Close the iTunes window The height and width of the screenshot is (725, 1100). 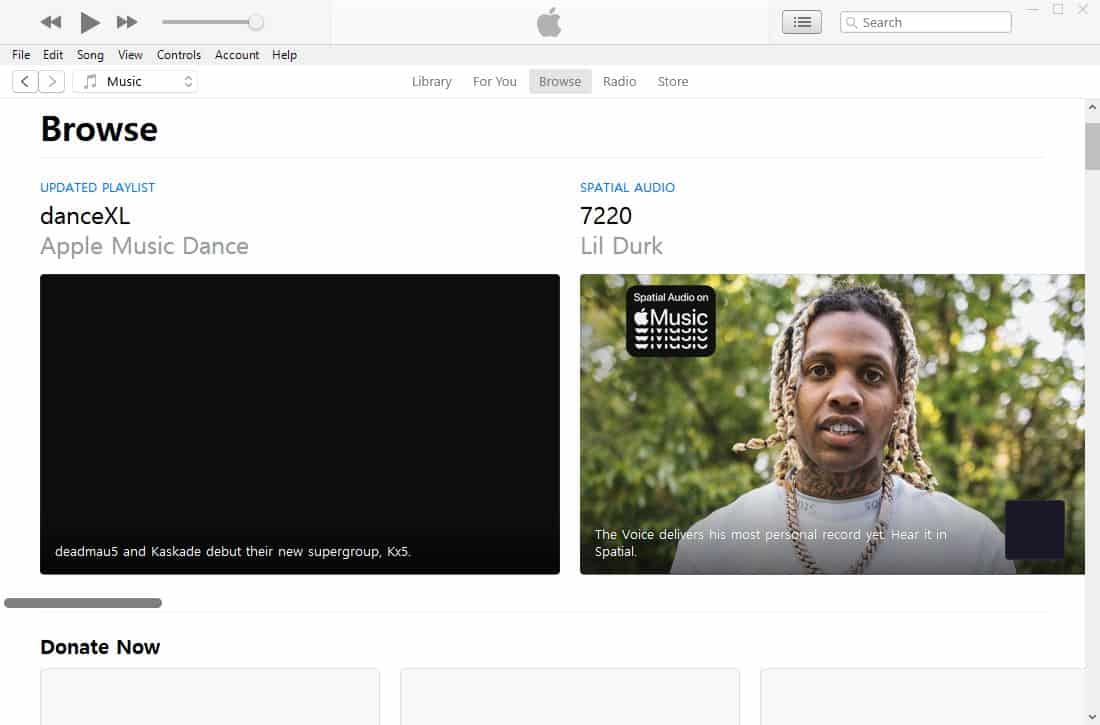click(x=1082, y=10)
